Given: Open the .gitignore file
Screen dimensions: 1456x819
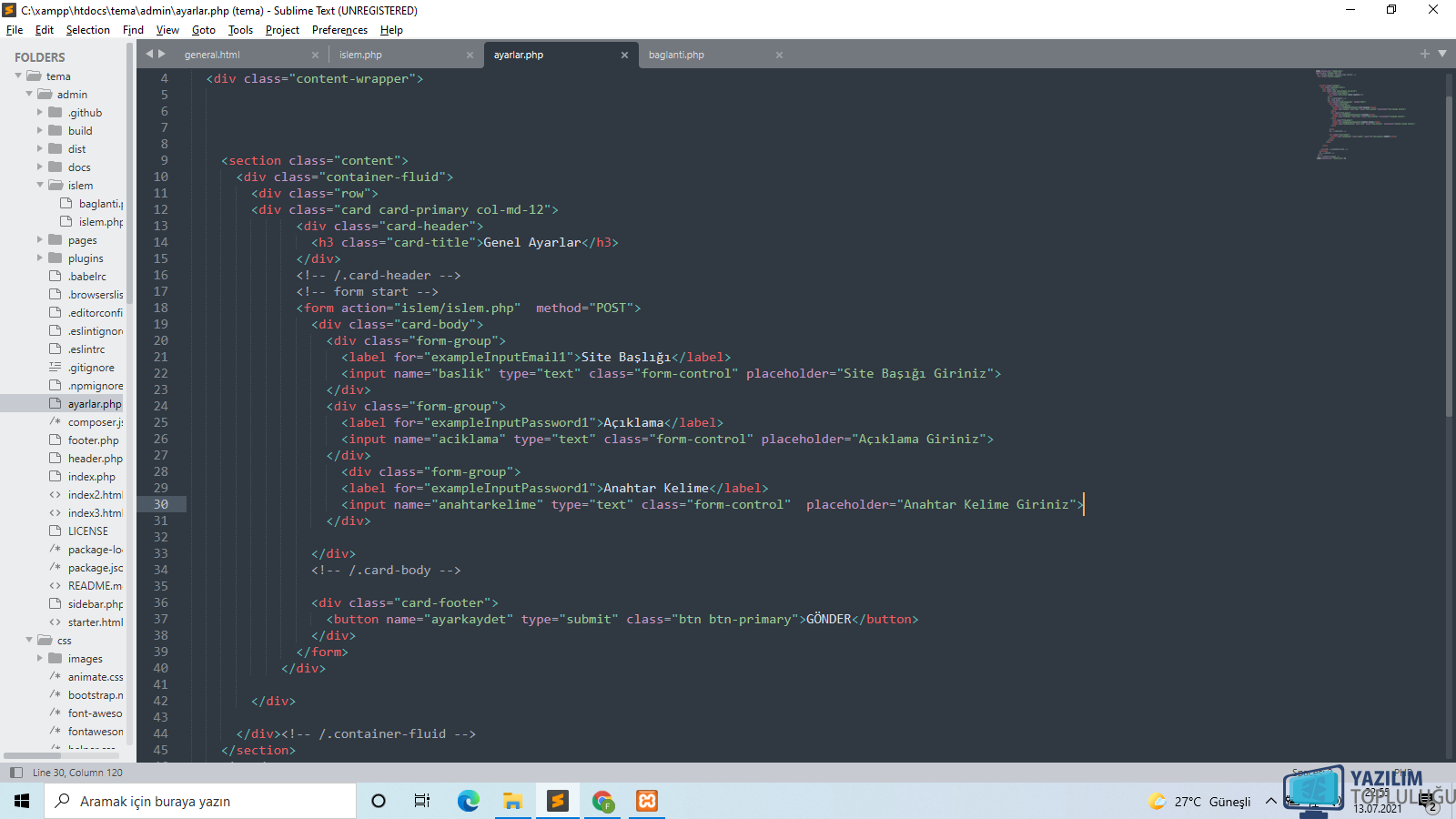Looking at the screenshot, I should pos(91,368).
